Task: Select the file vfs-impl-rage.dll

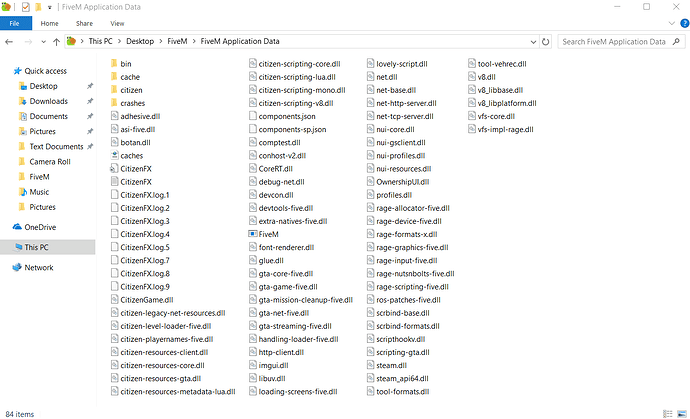Action: tap(501, 129)
